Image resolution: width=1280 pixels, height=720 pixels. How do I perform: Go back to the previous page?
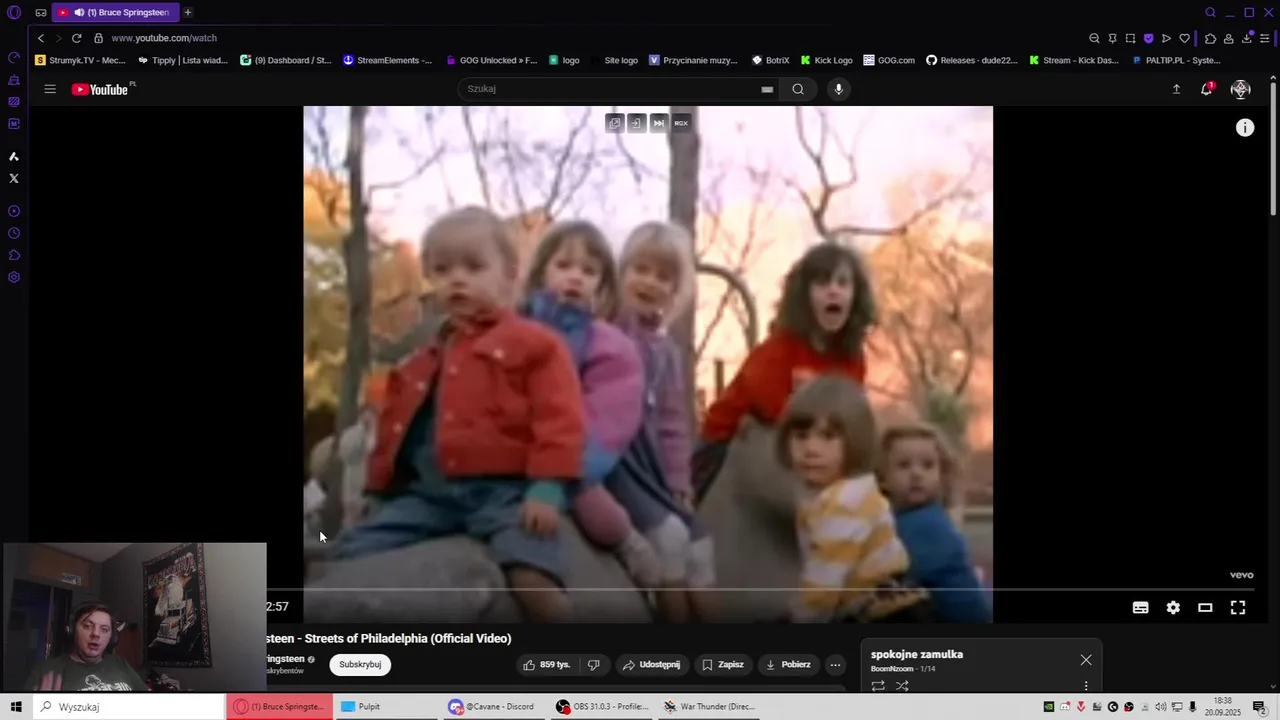click(x=41, y=38)
